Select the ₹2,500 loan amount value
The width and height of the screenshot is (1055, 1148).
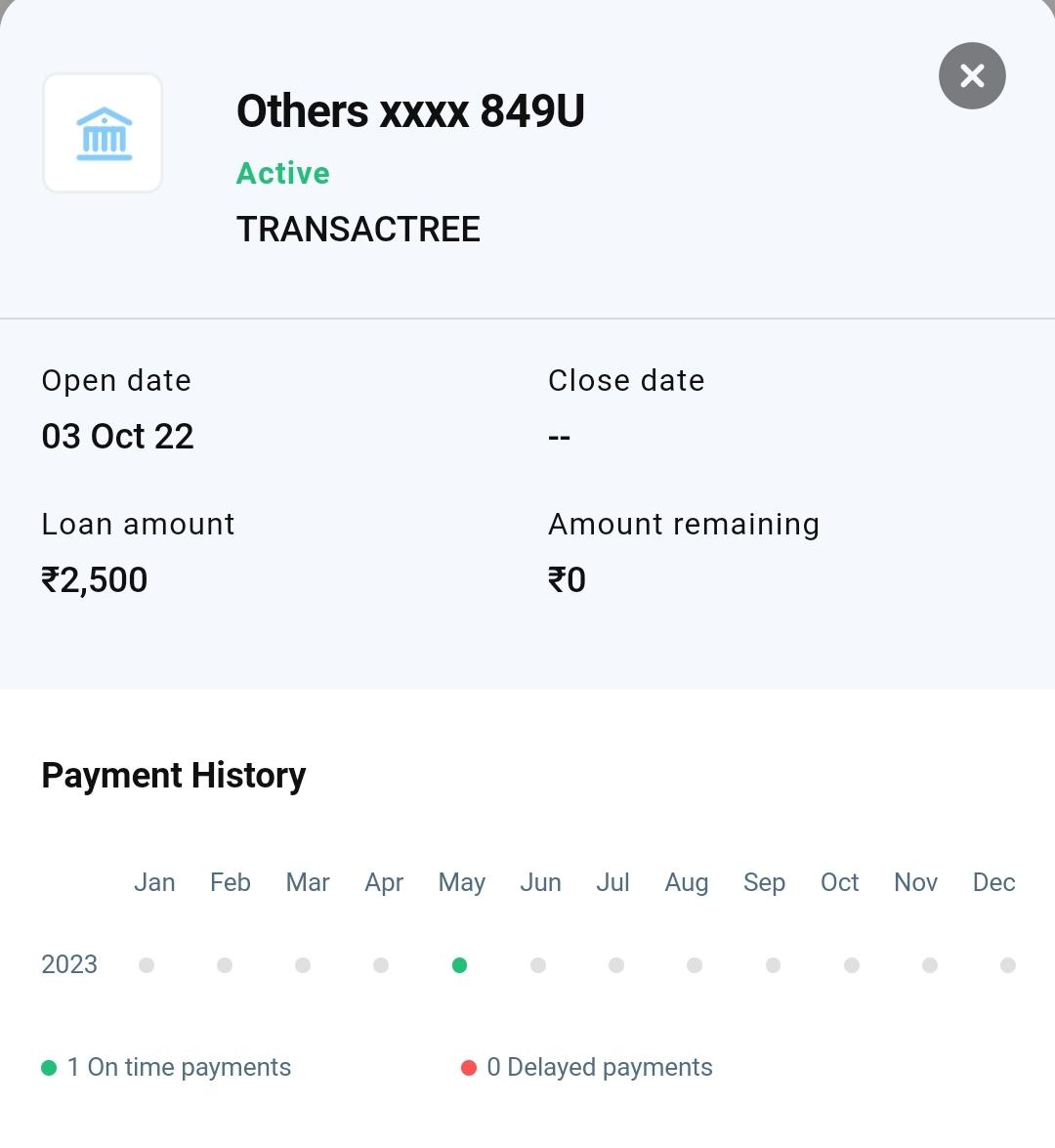click(95, 580)
